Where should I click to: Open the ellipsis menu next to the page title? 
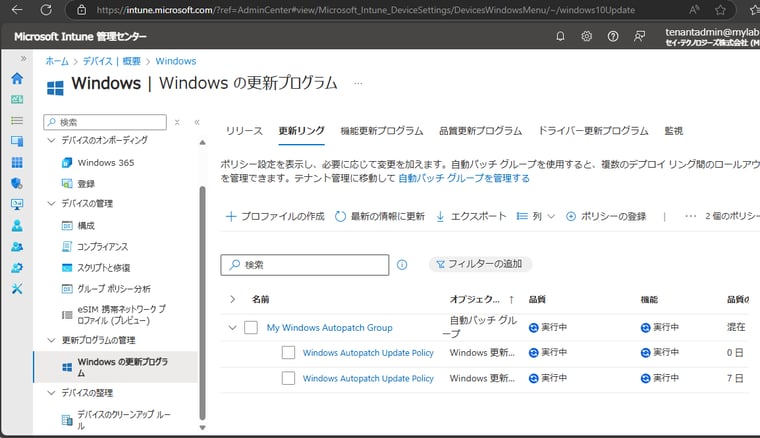click(x=358, y=83)
